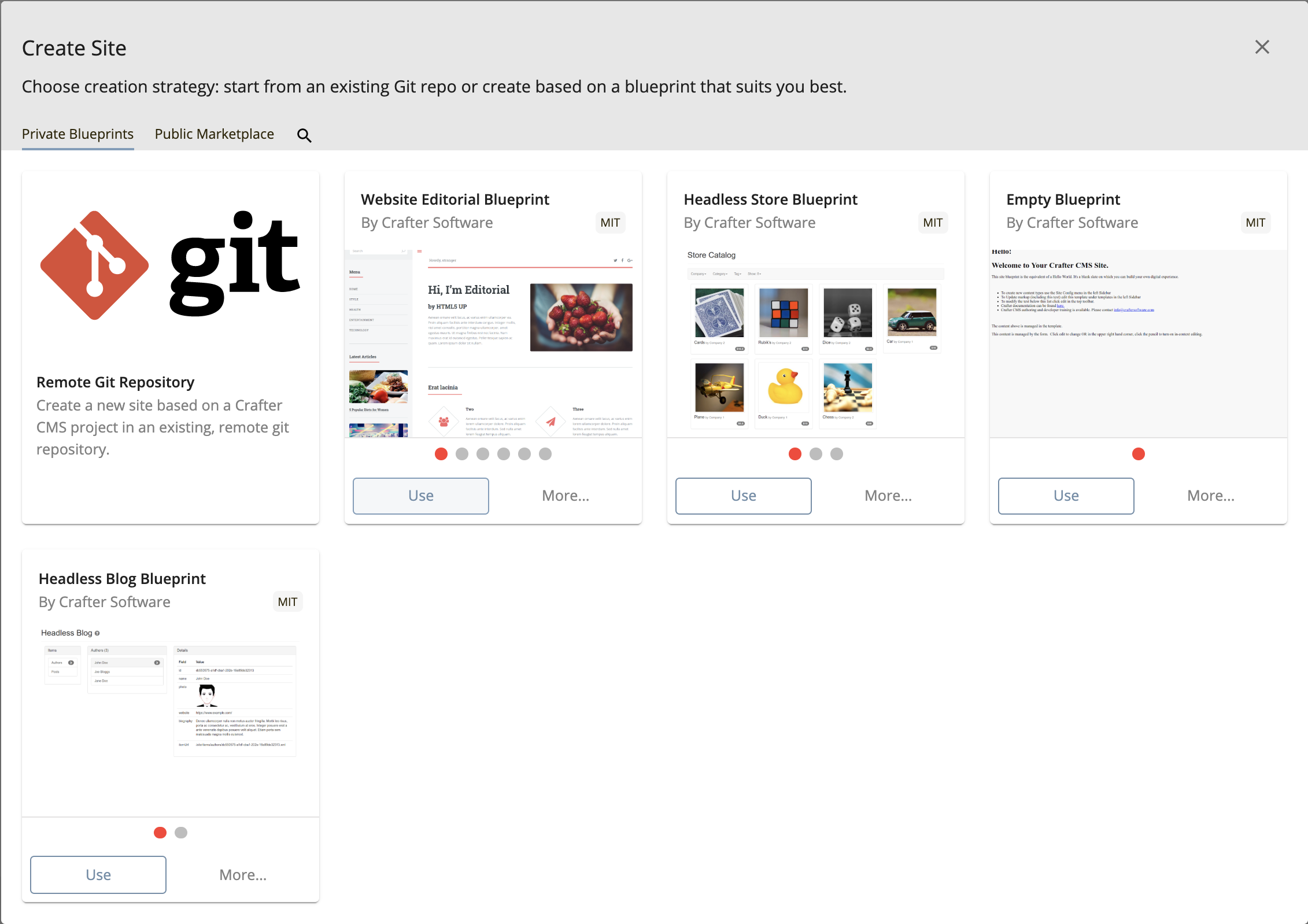Click the MIT badge on Website Editorial
Viewport: 1308px width, 924px height.
610,223
